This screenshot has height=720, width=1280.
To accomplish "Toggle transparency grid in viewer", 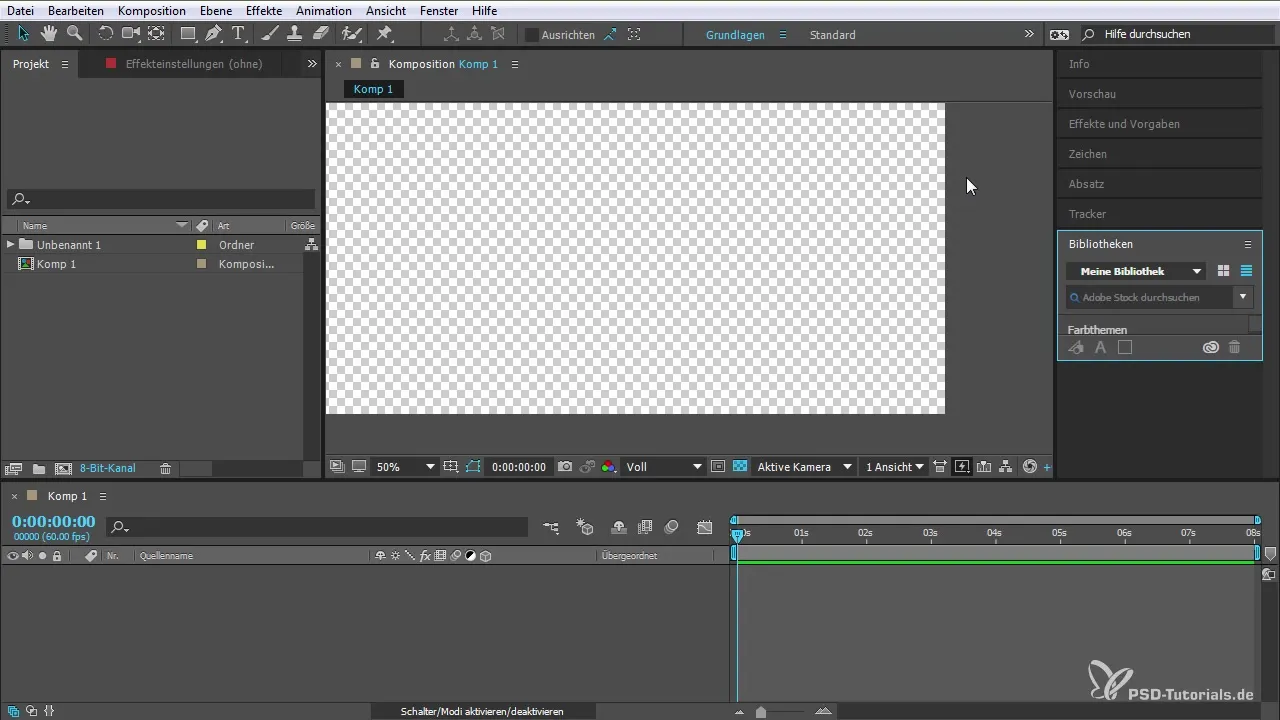I will (740, 467).
